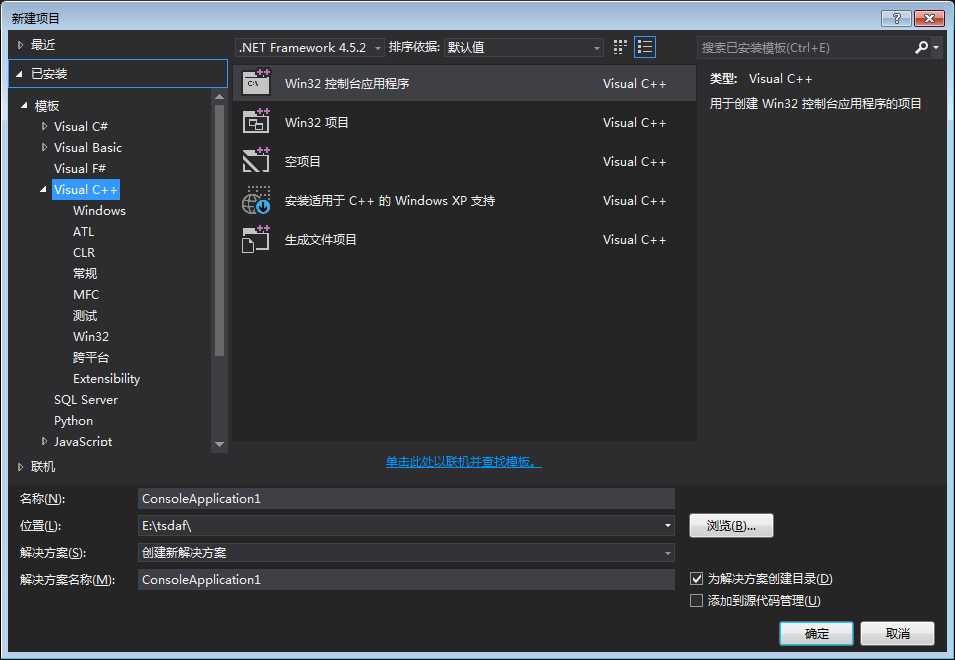Click the 解决方案名称 input field
This screenshot has height=660, width=955.
(406, 580)
